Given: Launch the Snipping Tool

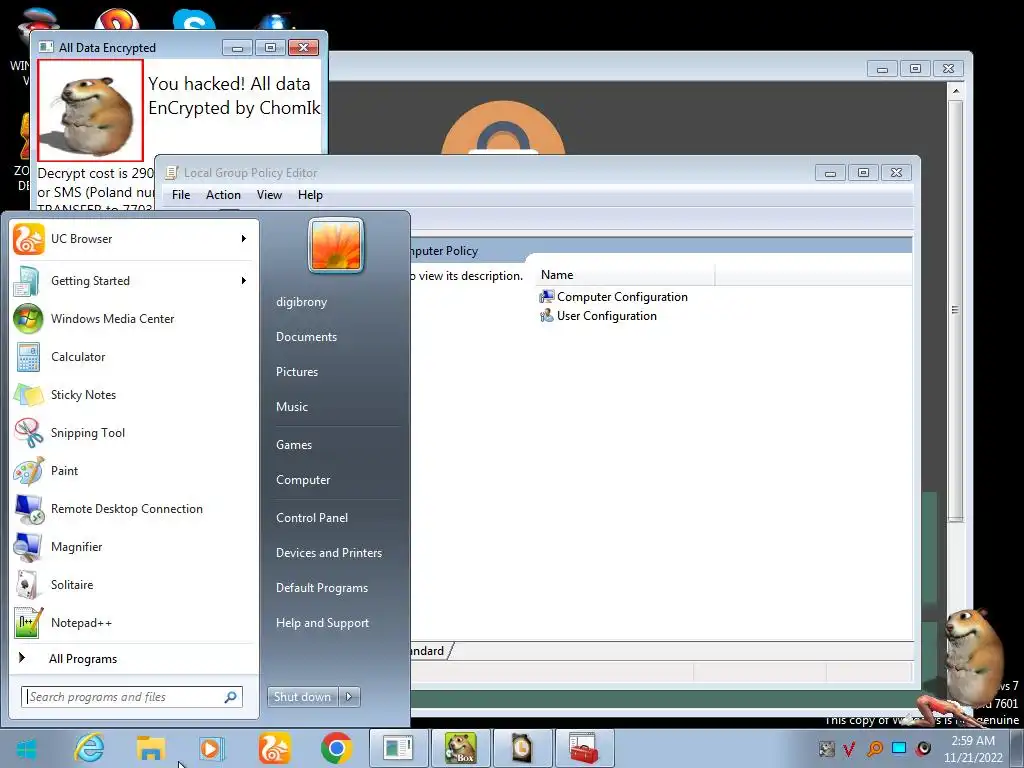Looking at the screenshot, I should 134,432.
